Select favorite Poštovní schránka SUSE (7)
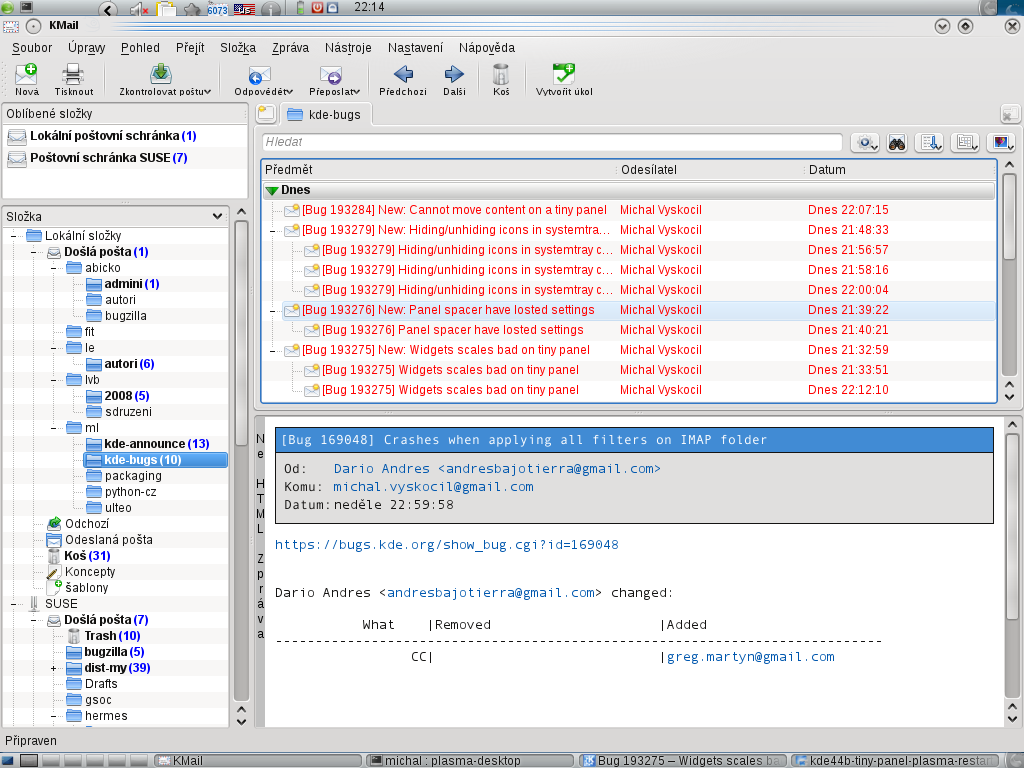1024x768 pixels. click(108, 158)
